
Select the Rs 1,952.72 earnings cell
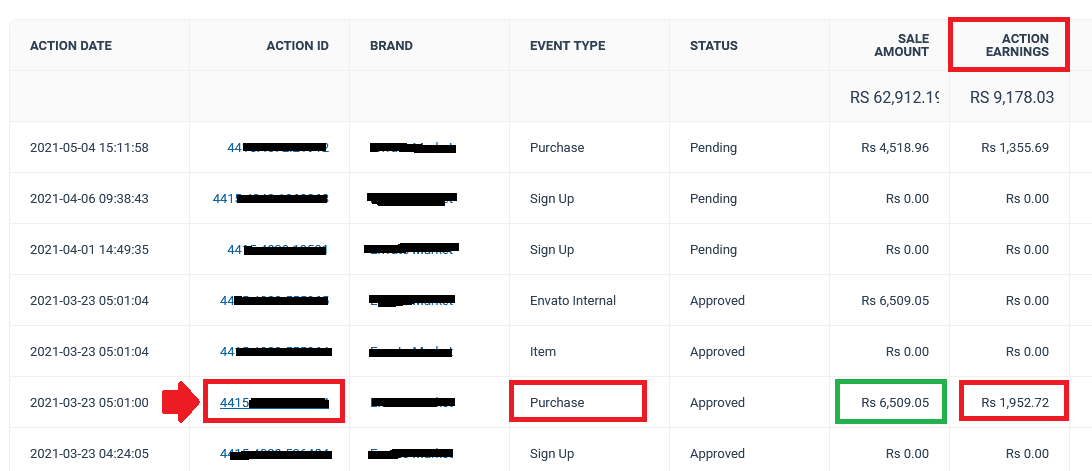point(1015,403)
